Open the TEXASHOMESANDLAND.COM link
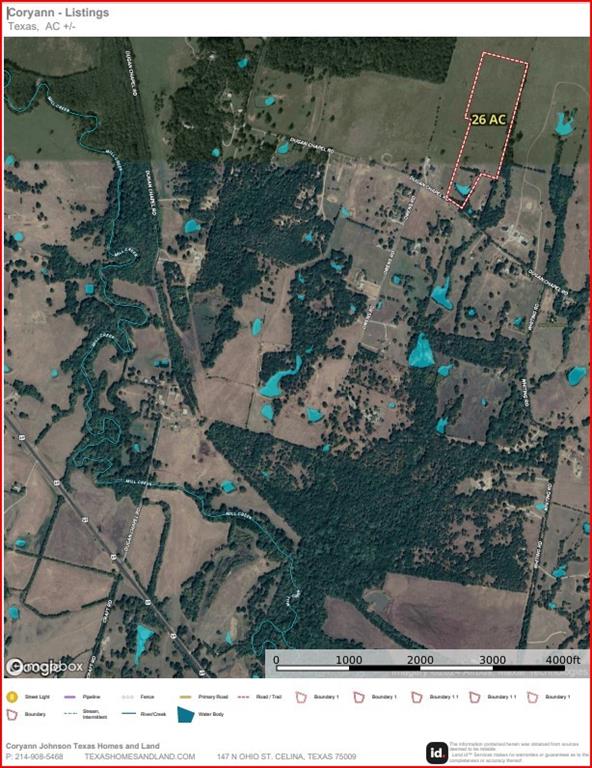 [140, 757]
